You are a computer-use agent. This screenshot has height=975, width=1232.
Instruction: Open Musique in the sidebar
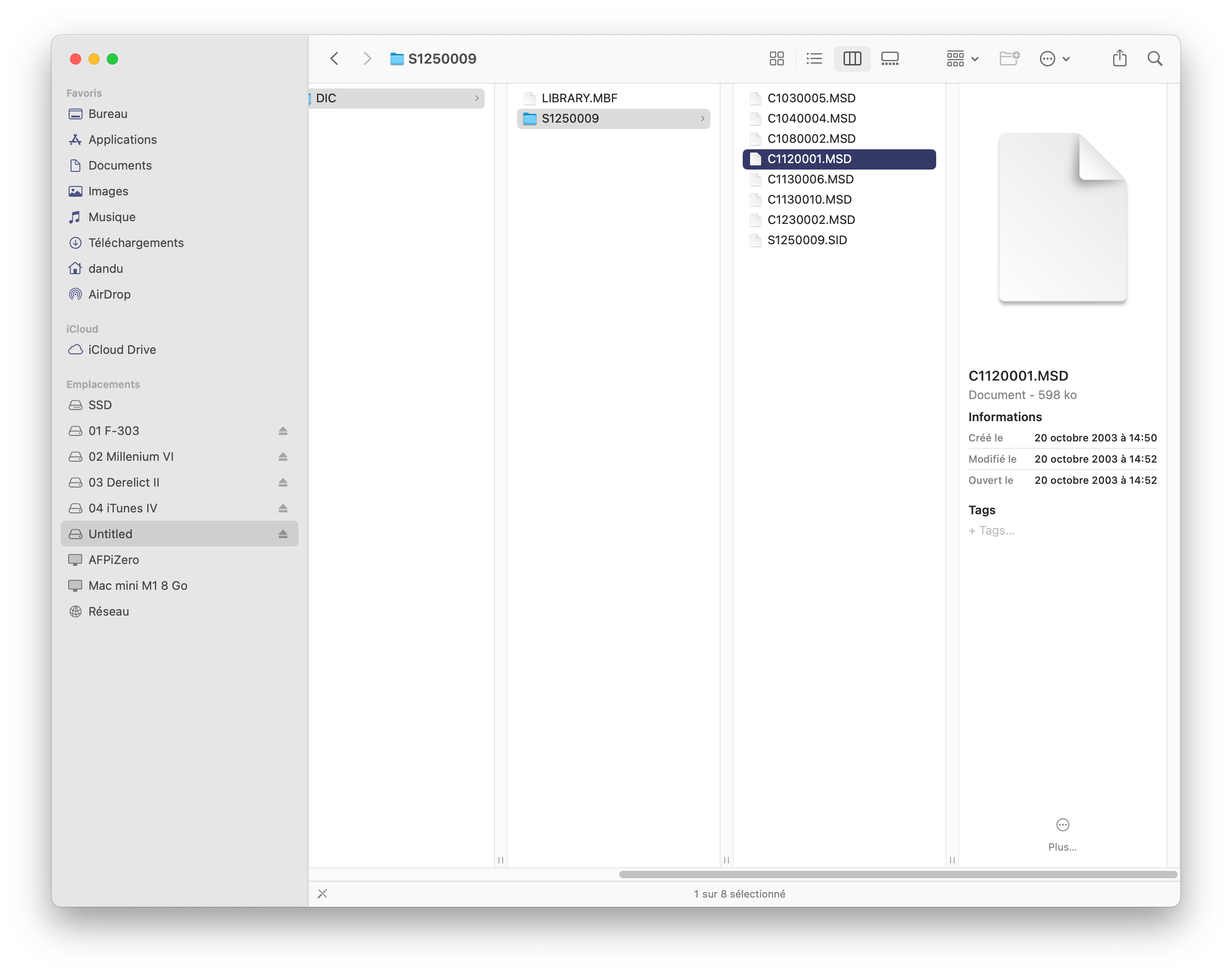tap(179, 217)
